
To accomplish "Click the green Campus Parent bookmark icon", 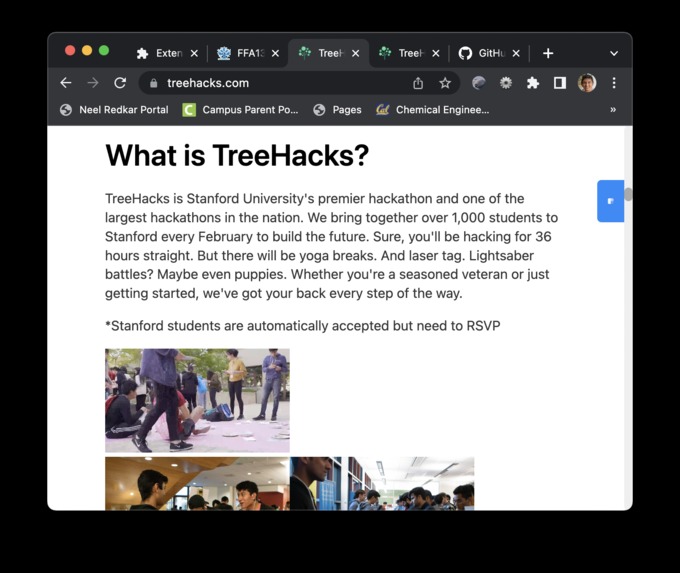I will pos(189,110).
